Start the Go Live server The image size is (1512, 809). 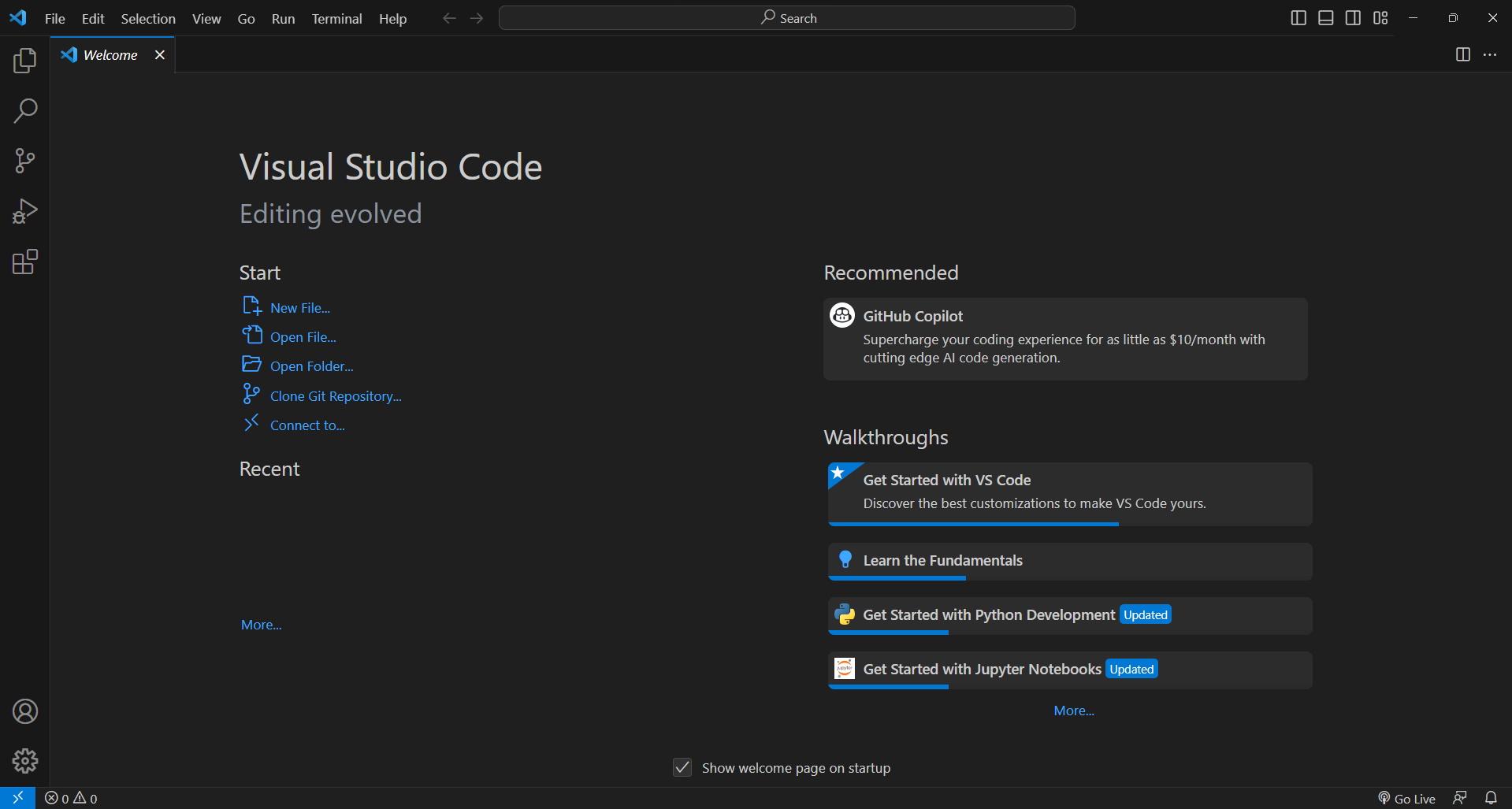tap(1406, 797)
